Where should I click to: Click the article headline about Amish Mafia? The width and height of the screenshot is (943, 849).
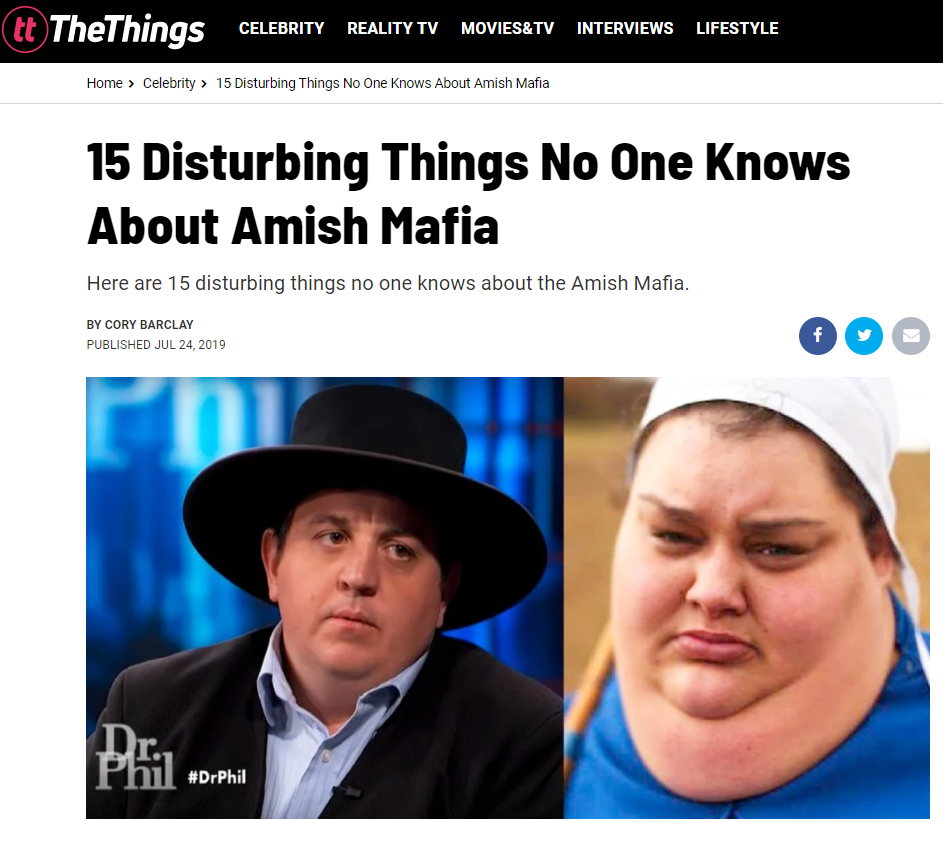(468, 194)
